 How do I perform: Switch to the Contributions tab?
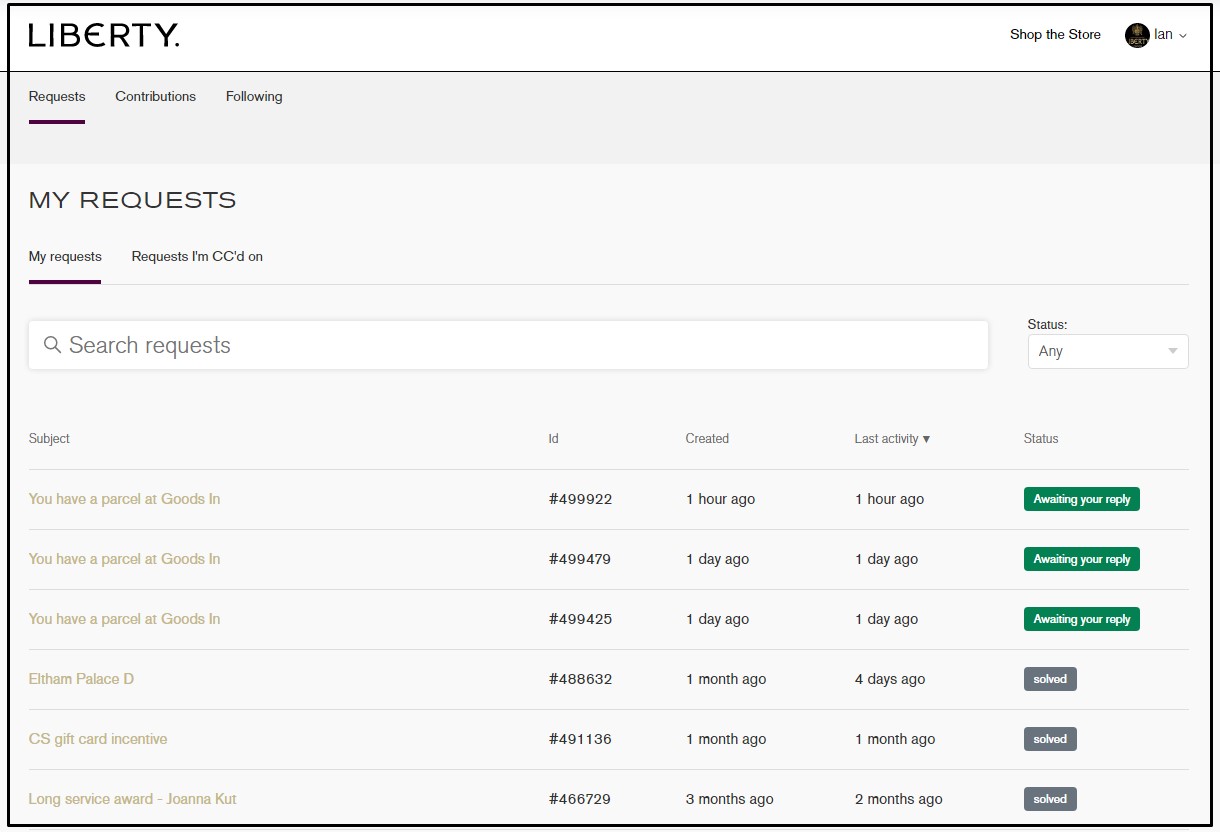pos(155,97)
